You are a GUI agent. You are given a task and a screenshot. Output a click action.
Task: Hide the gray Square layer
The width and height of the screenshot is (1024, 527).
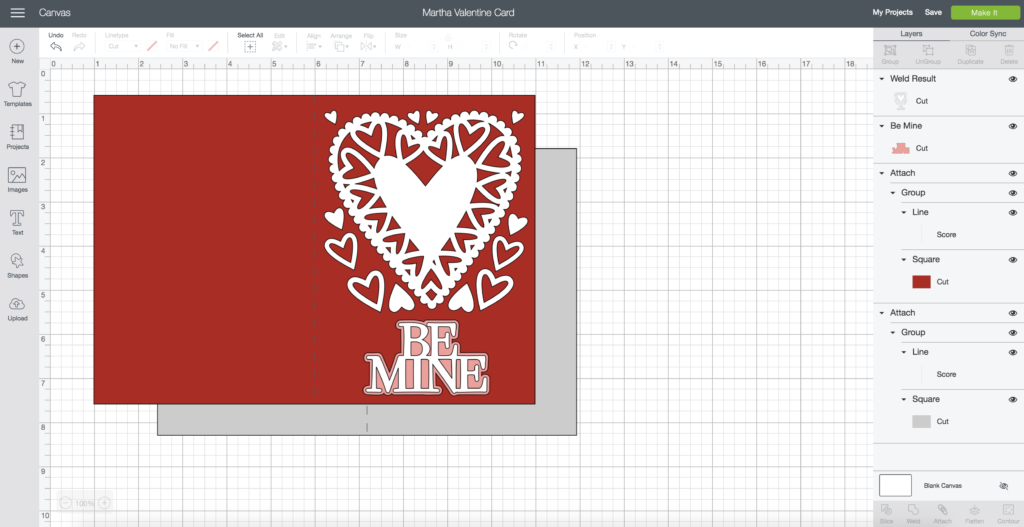point(1013,399)
